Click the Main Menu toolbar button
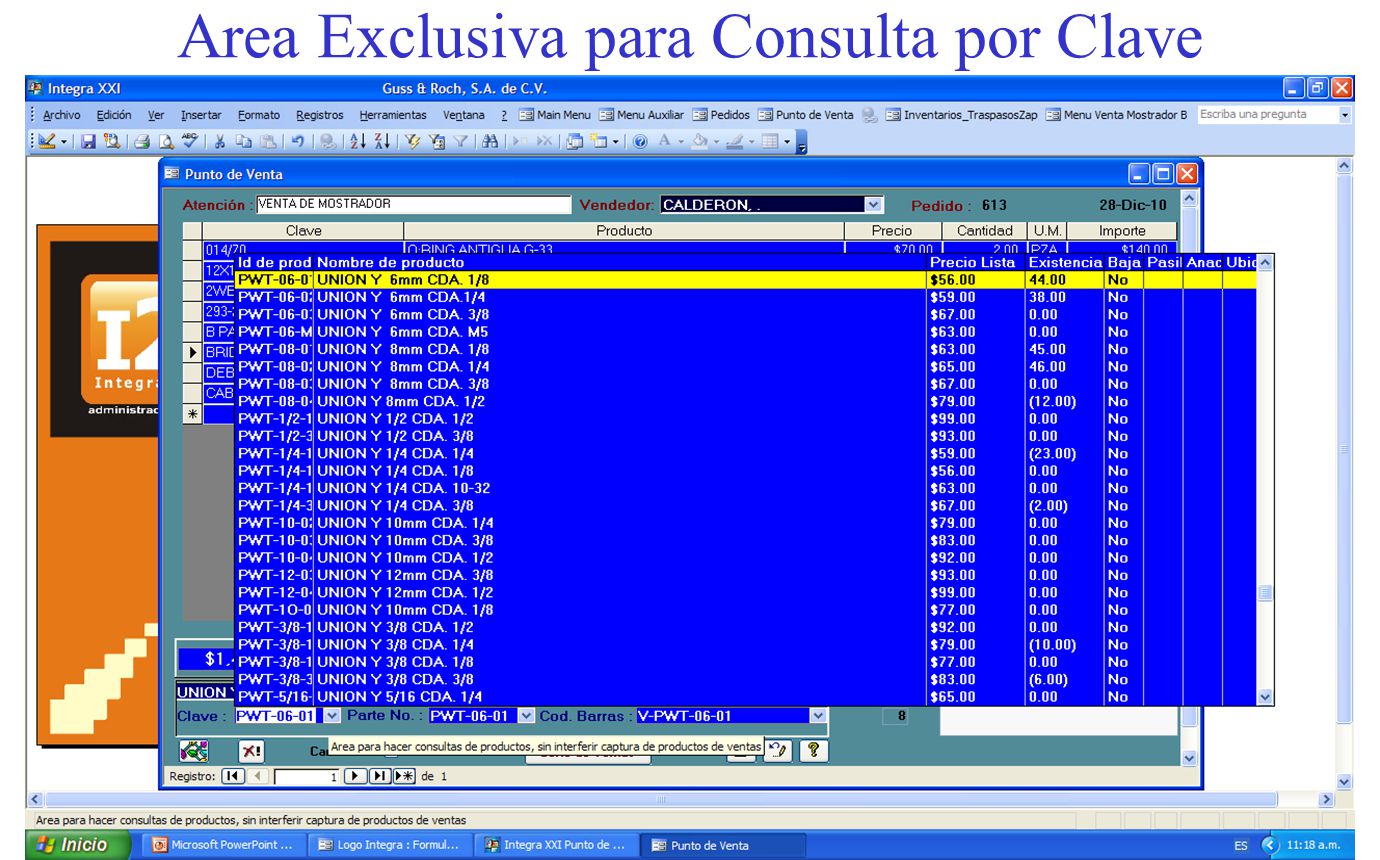 tap(555, 115)
